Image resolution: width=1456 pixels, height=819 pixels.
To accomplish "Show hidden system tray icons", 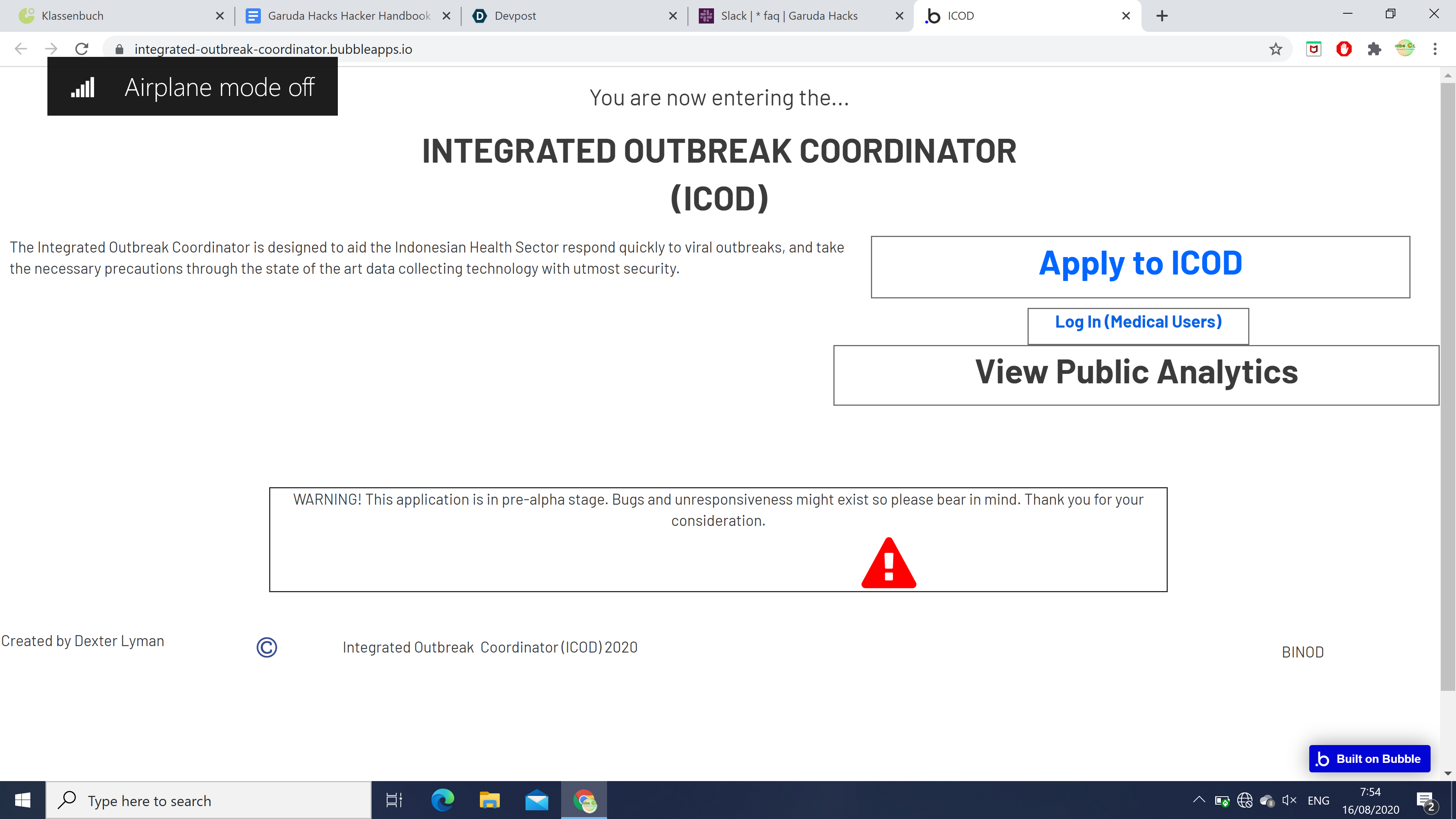I will (1199, 800).
